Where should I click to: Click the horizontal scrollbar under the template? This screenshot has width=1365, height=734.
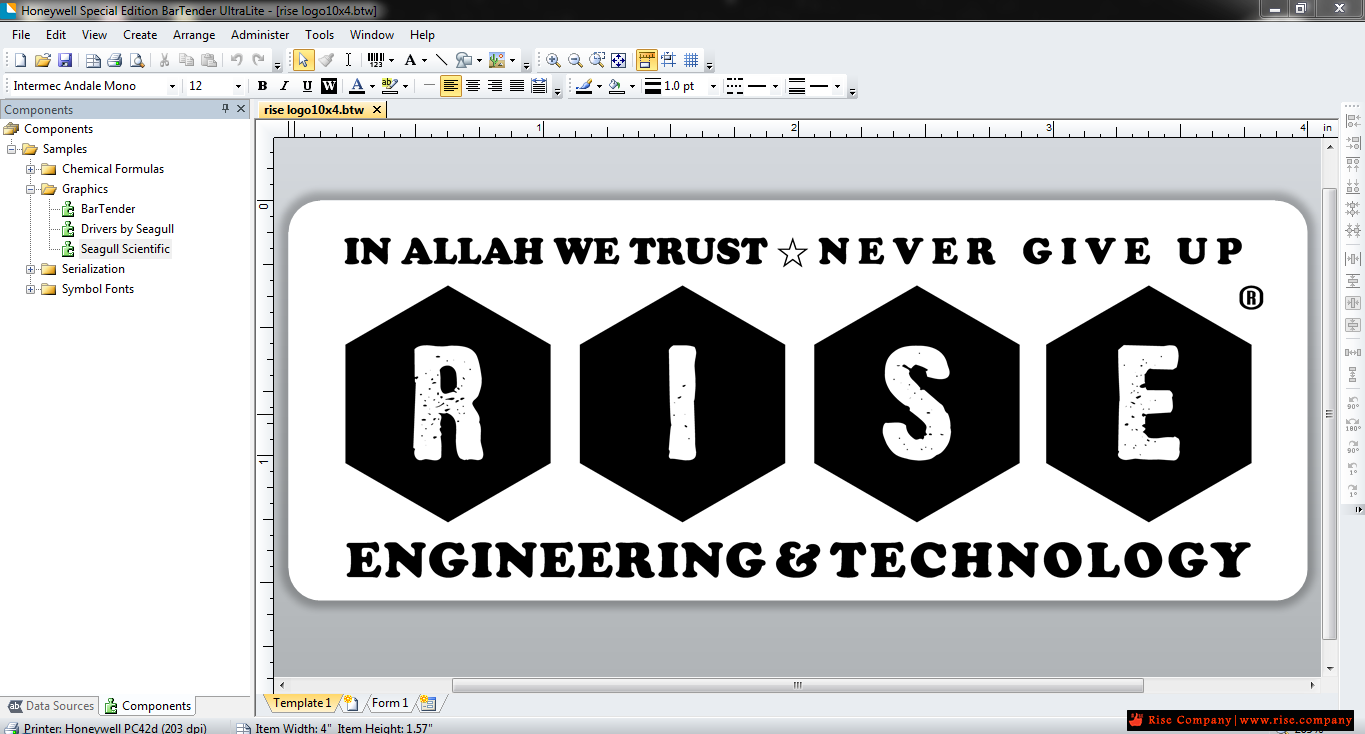pyautogui.click(x=797, y=685)
